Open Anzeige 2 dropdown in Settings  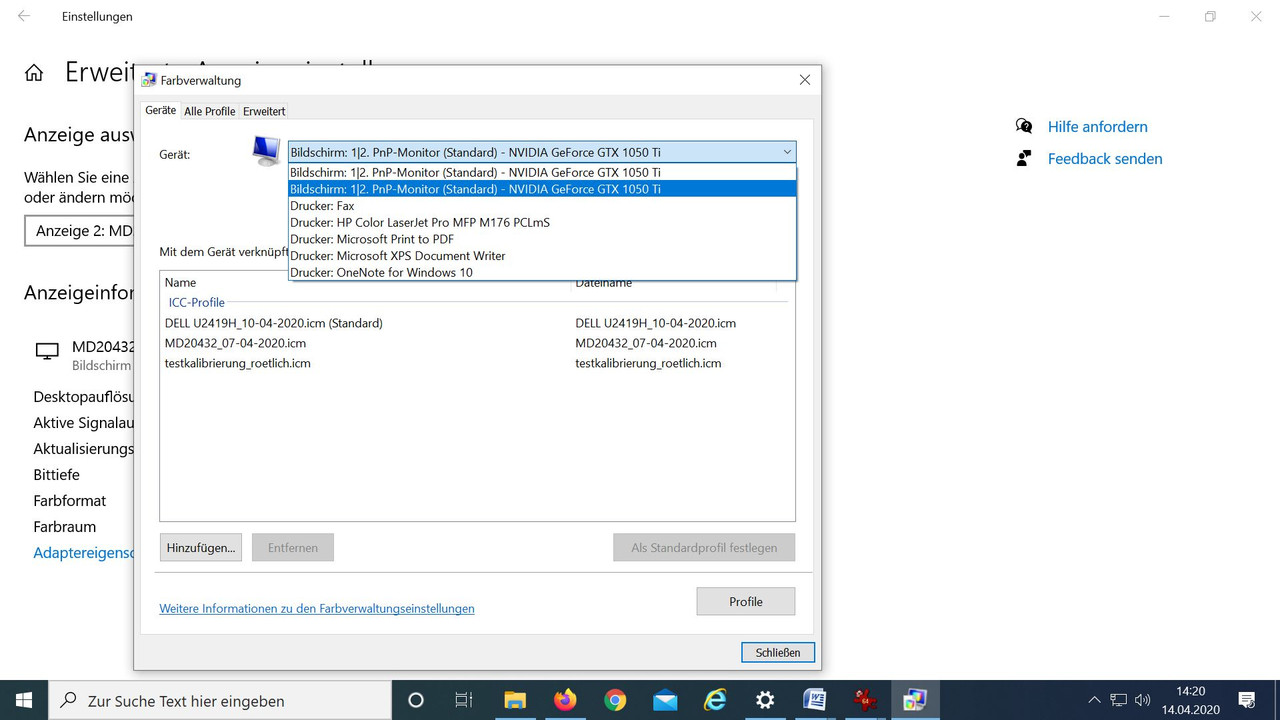(80, 231)
